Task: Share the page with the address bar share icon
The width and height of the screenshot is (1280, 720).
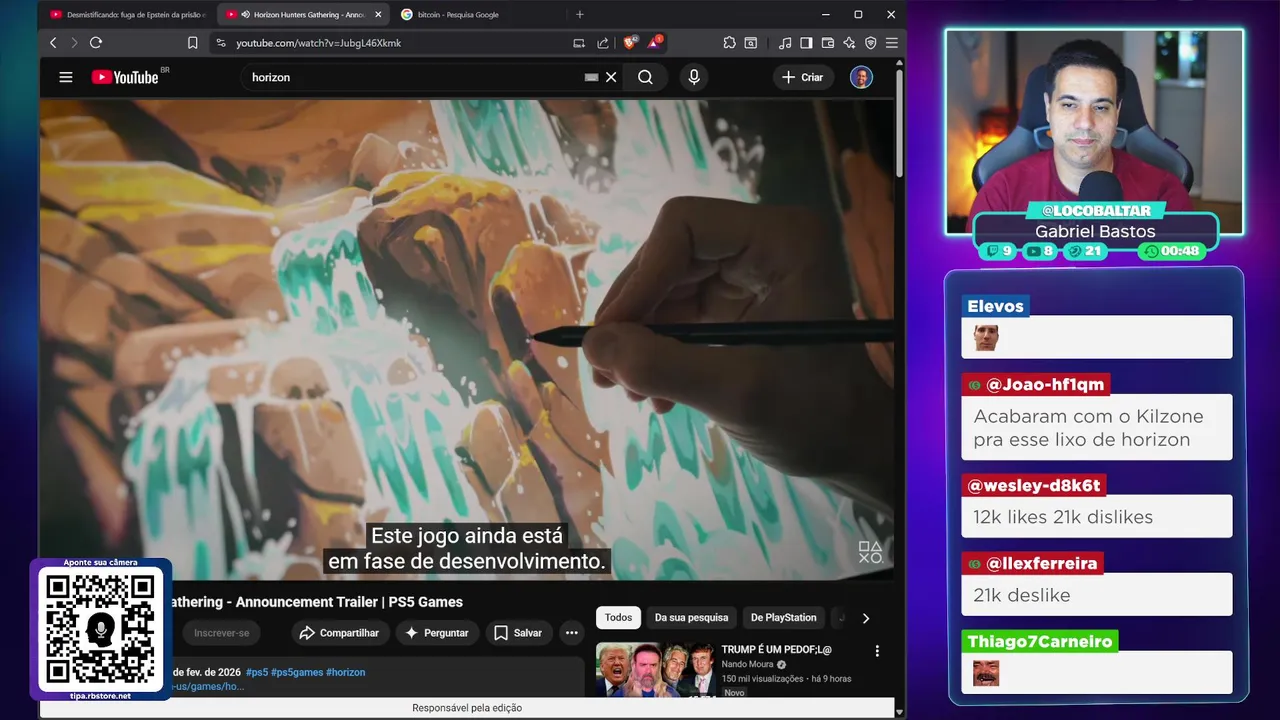Action: point(603,43)
